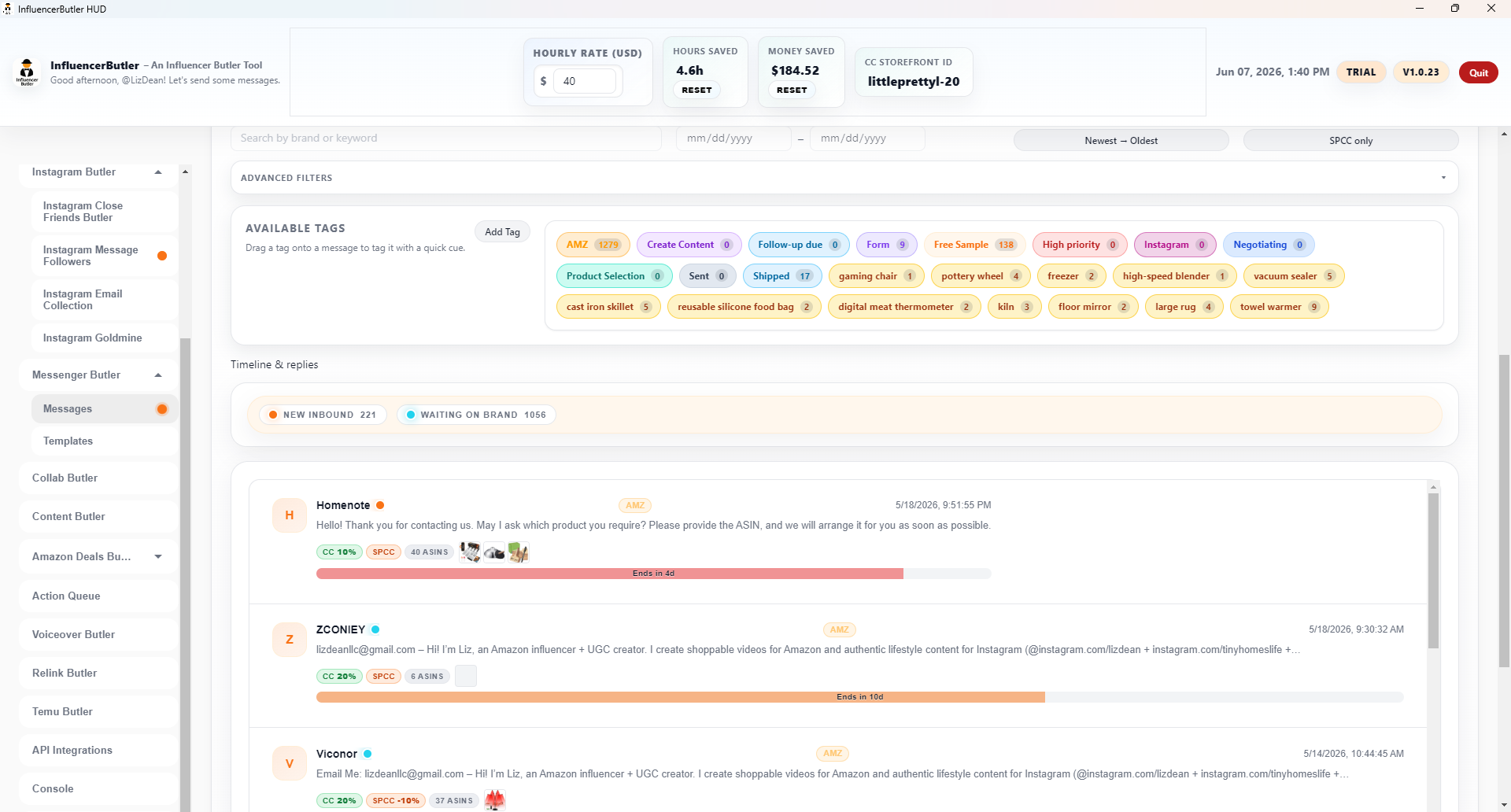The image size is (1511, 812).
Task: Click Homenote's Ends in 4d progress bar
Action: 653,574
